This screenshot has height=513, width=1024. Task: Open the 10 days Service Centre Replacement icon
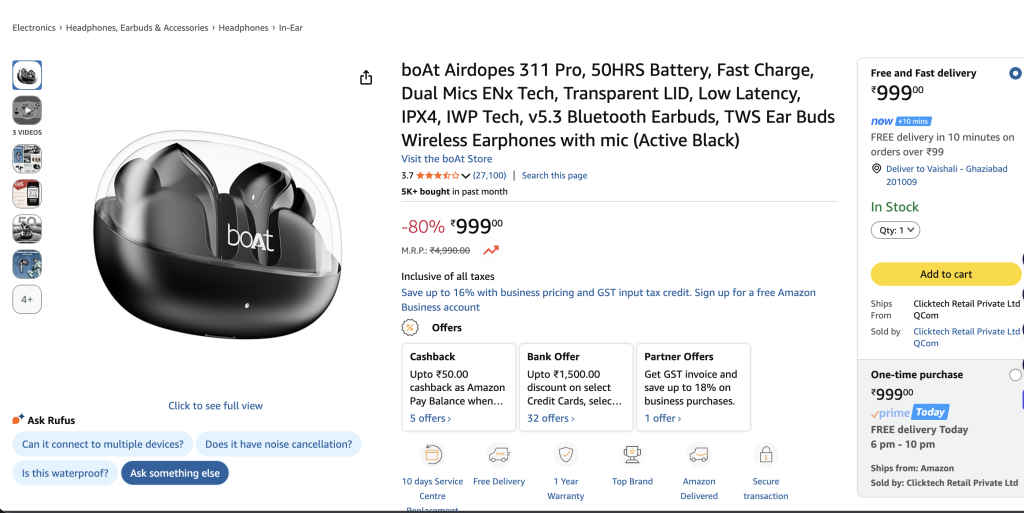coord(433,455)
